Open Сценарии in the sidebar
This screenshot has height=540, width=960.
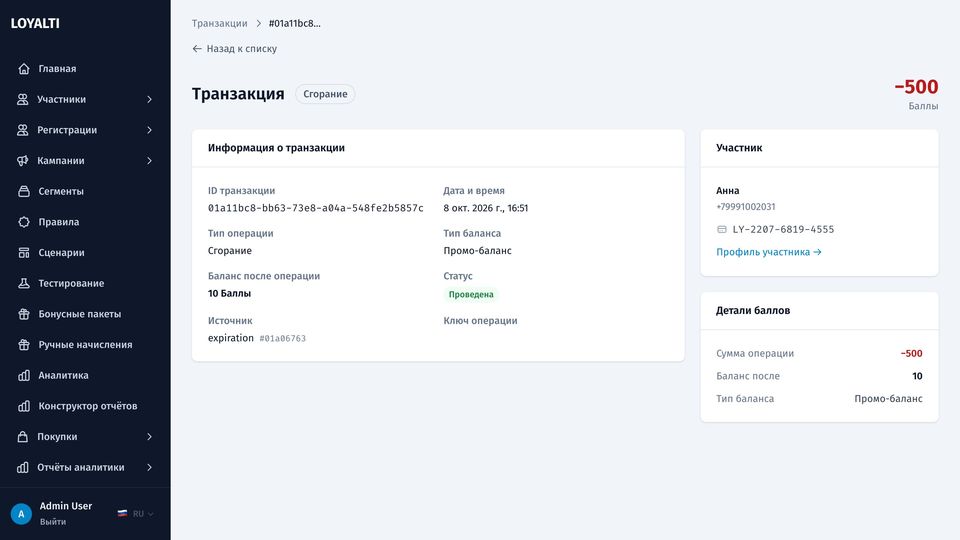coord(85,252)
